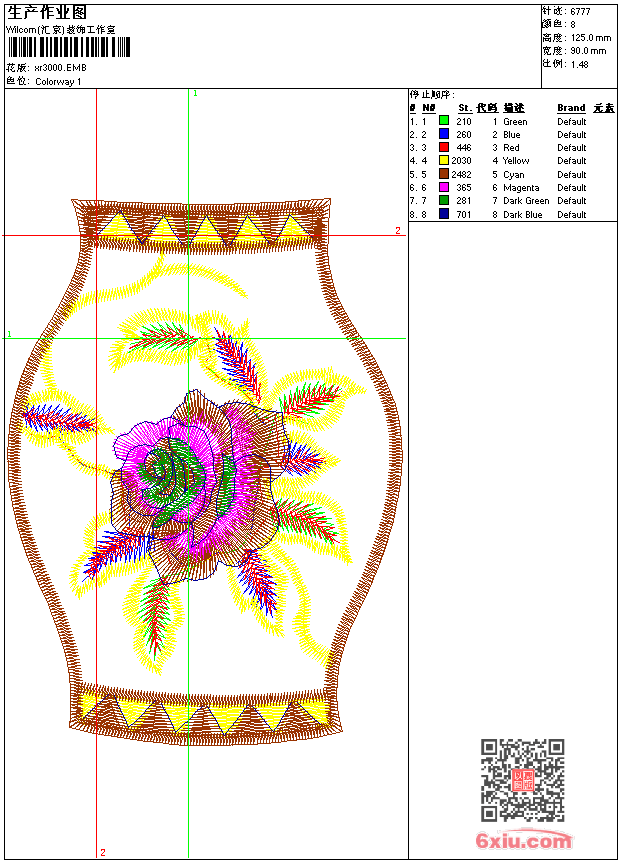620x860 pixels.
Task: Select the brown swatch labeled Cyan
Action: click(444, 174)
